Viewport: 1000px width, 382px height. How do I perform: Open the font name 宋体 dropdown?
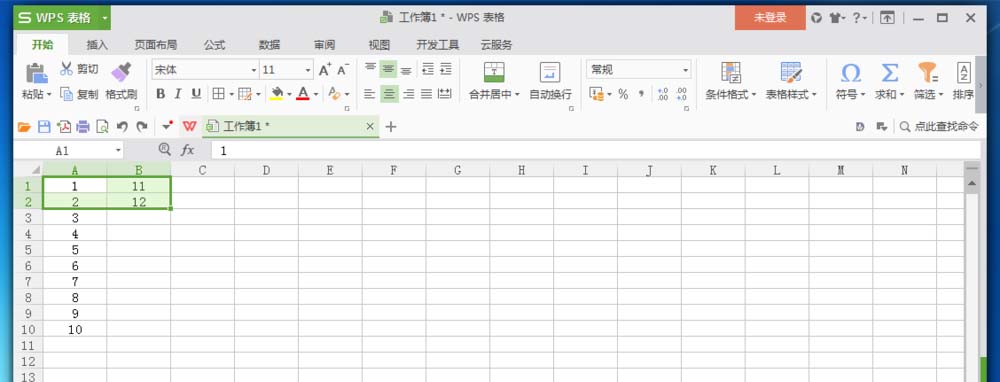click(x=254, y=70)
